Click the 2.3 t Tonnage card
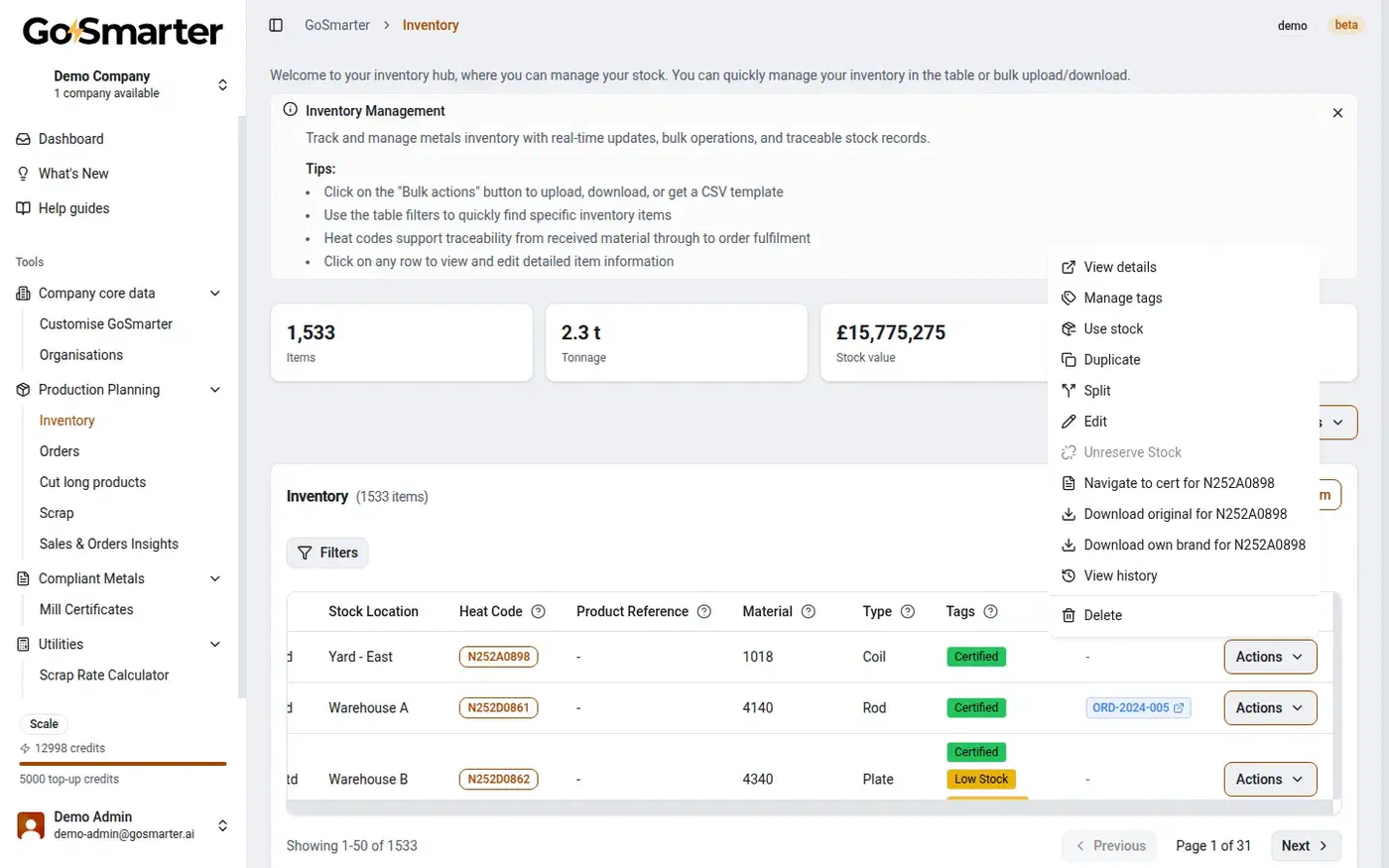 [677, 343]
